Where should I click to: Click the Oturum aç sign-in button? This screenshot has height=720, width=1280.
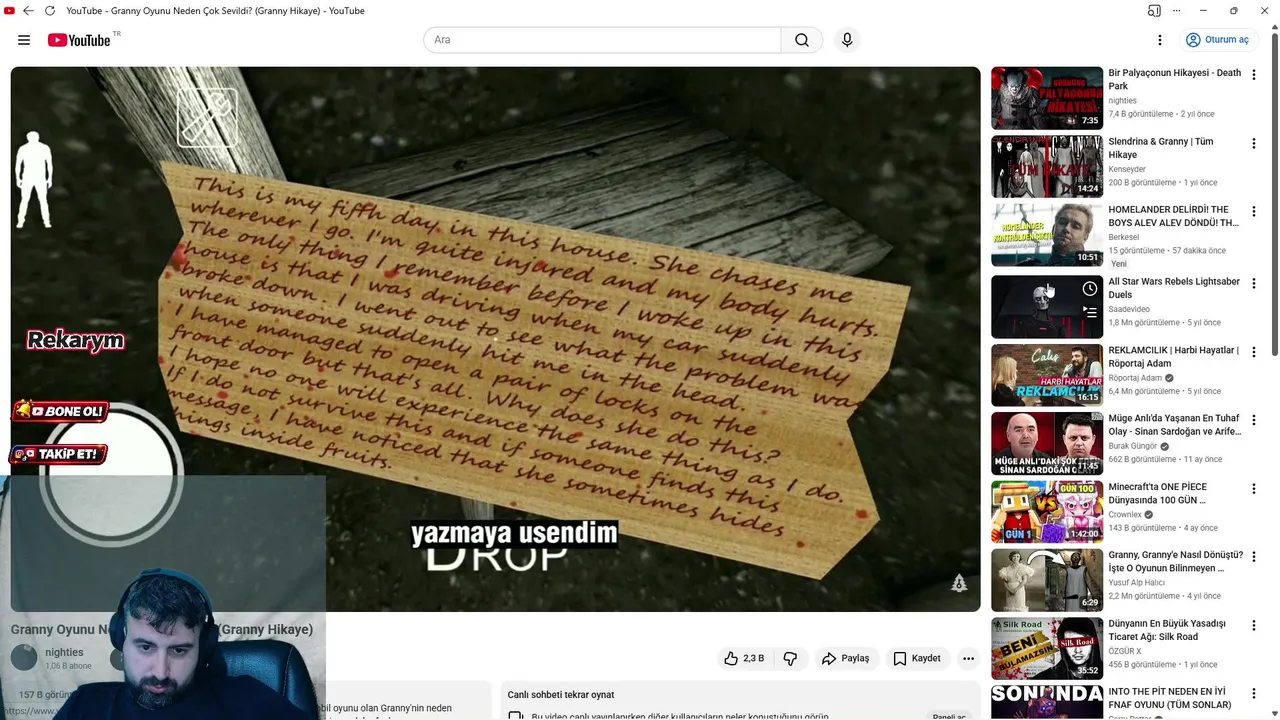[1217, 40]
